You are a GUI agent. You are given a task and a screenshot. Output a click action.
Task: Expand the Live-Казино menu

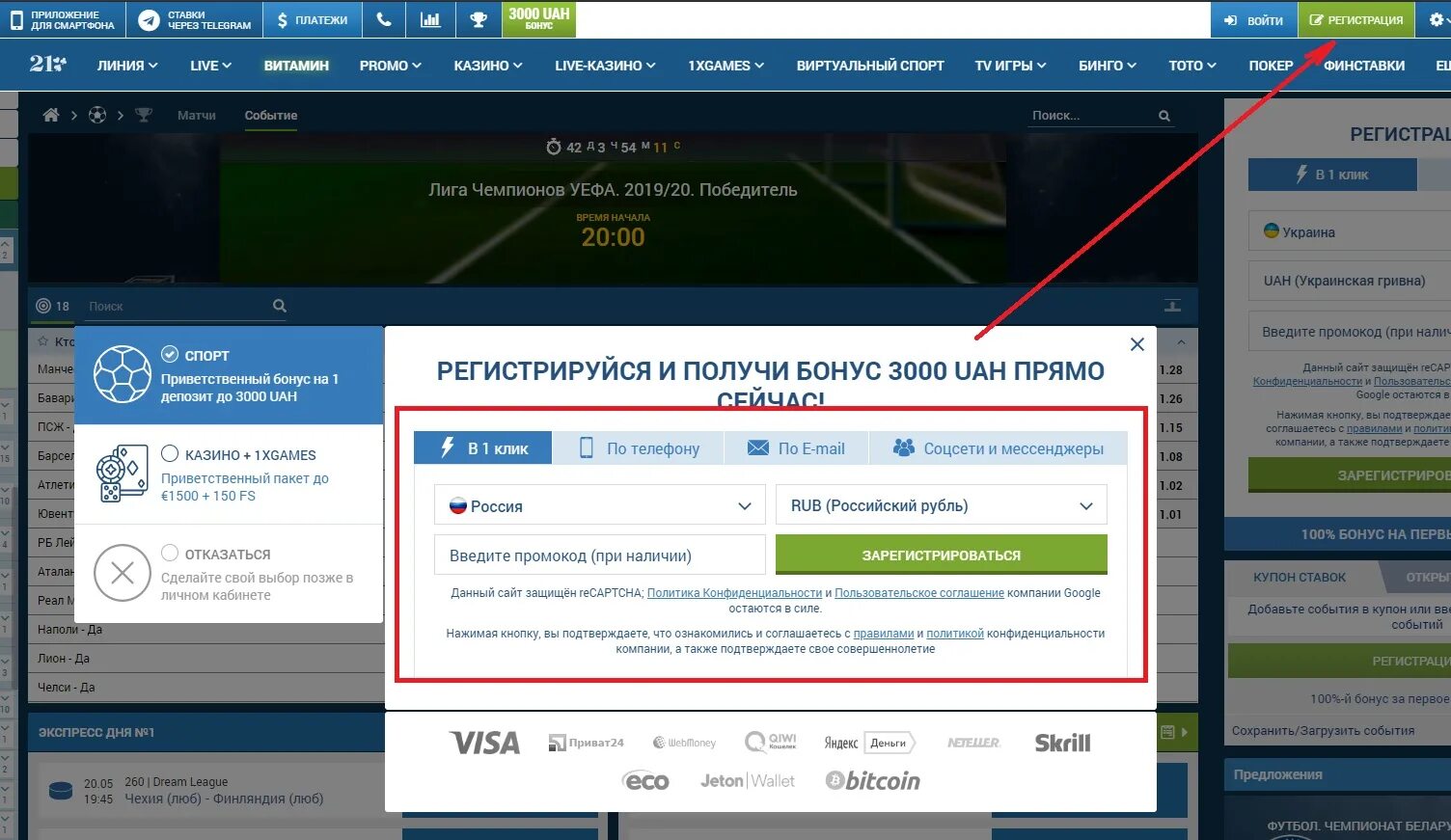click(605, 66)
